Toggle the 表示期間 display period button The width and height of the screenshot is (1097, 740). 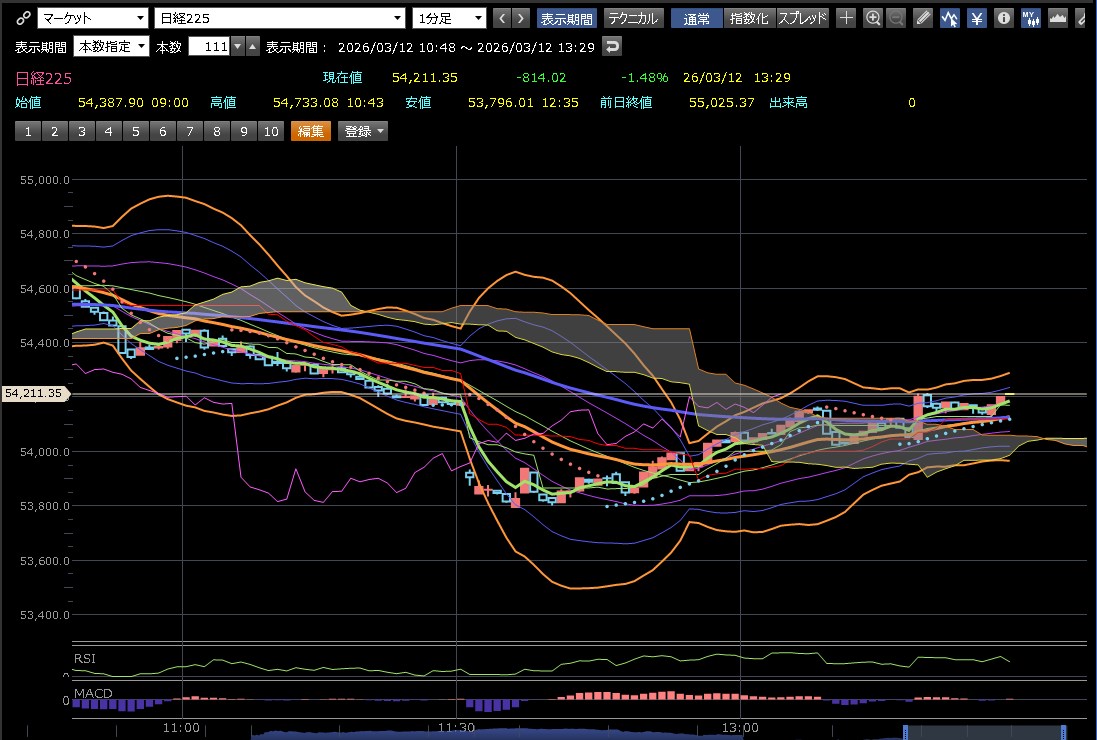coord(566,18)
